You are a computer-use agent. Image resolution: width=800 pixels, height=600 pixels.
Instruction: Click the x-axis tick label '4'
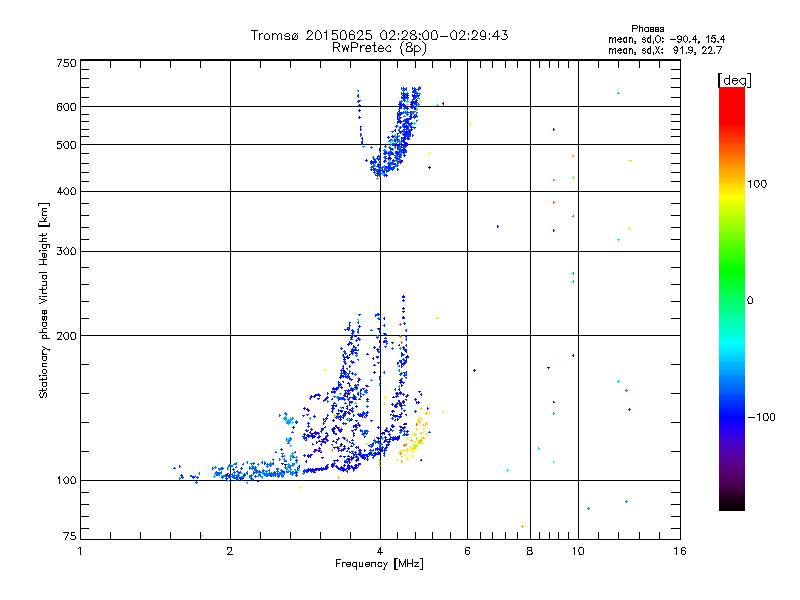coord(380,551)
